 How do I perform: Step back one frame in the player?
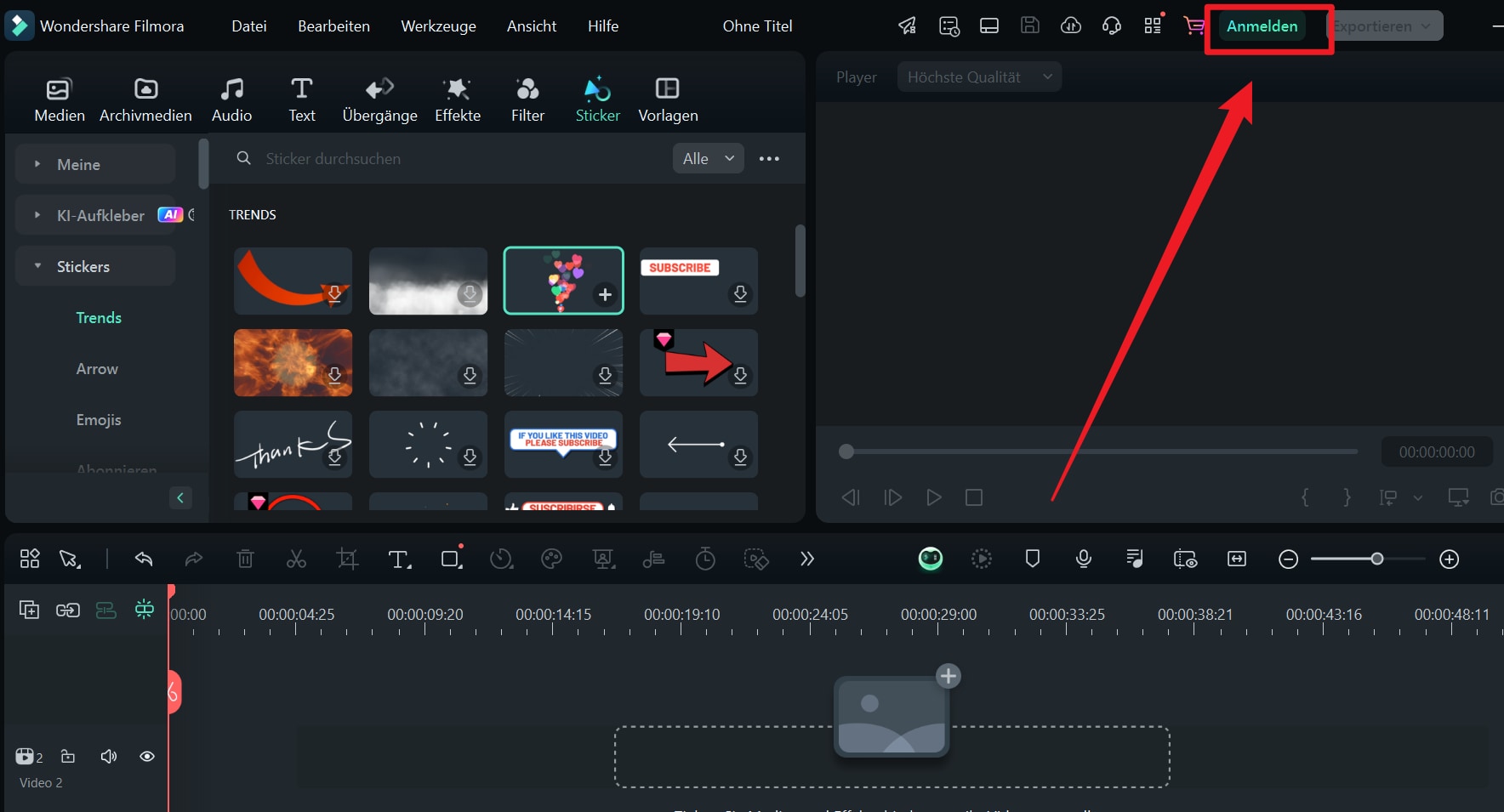(851, 497)
